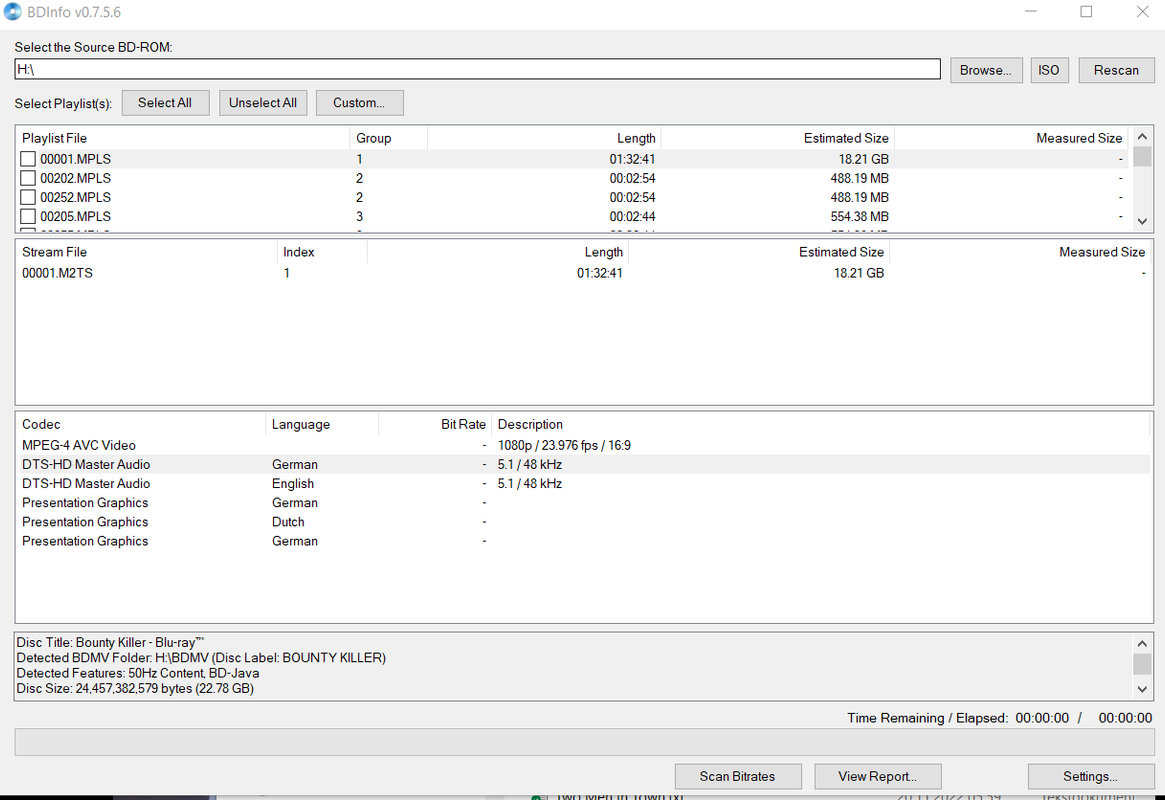Click the Disc Size line in info box

(135, 689)
